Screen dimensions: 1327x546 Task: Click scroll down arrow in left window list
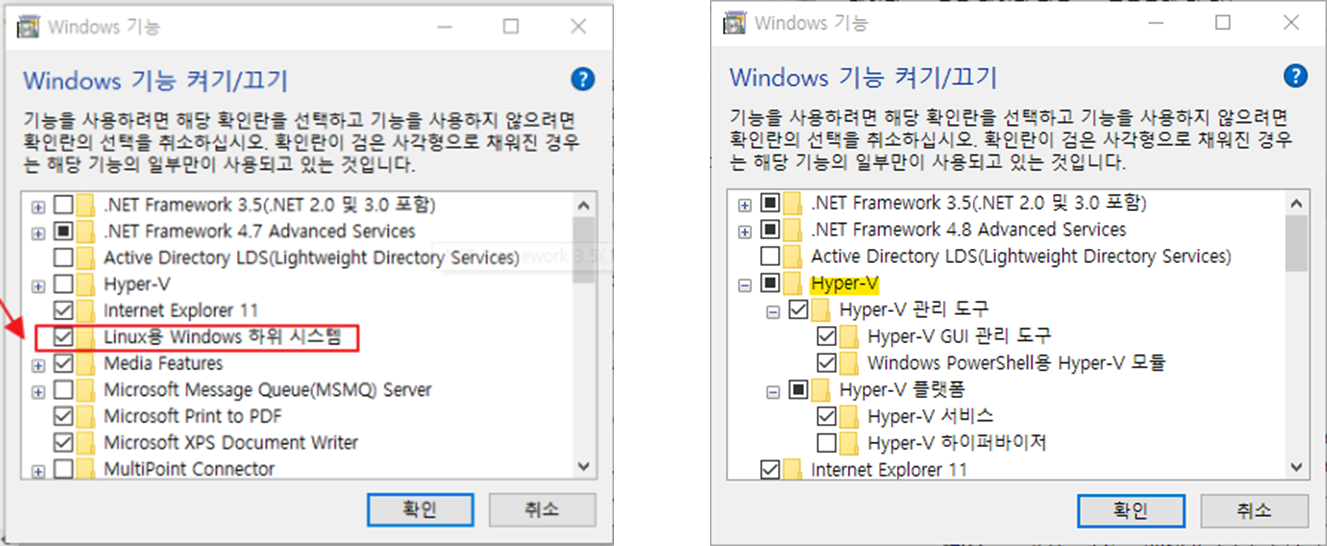[x=584, y=466]
